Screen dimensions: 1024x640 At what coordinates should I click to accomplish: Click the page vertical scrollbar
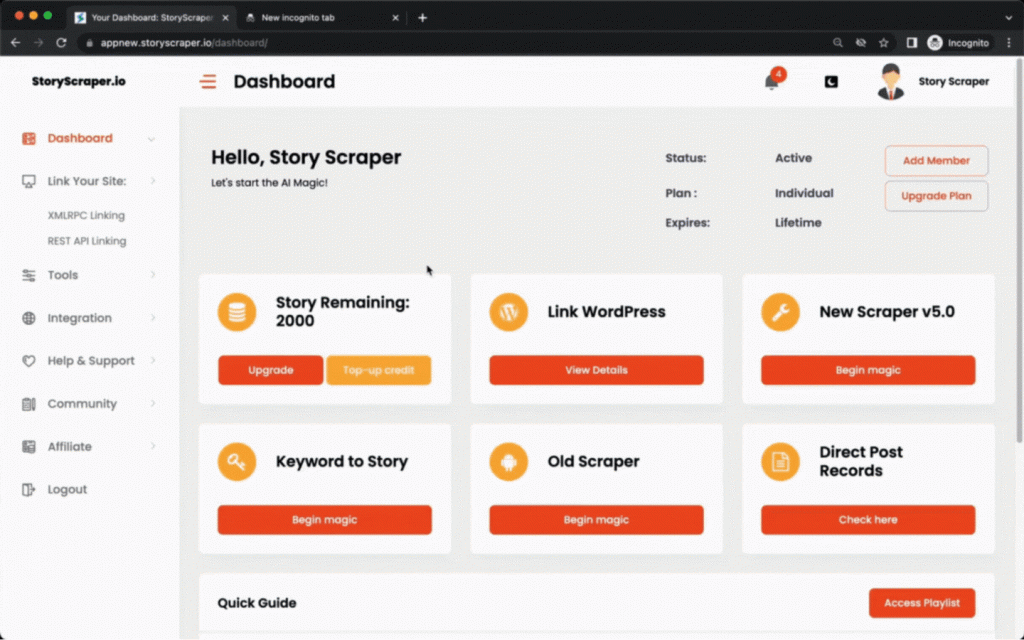point(1018,250)
